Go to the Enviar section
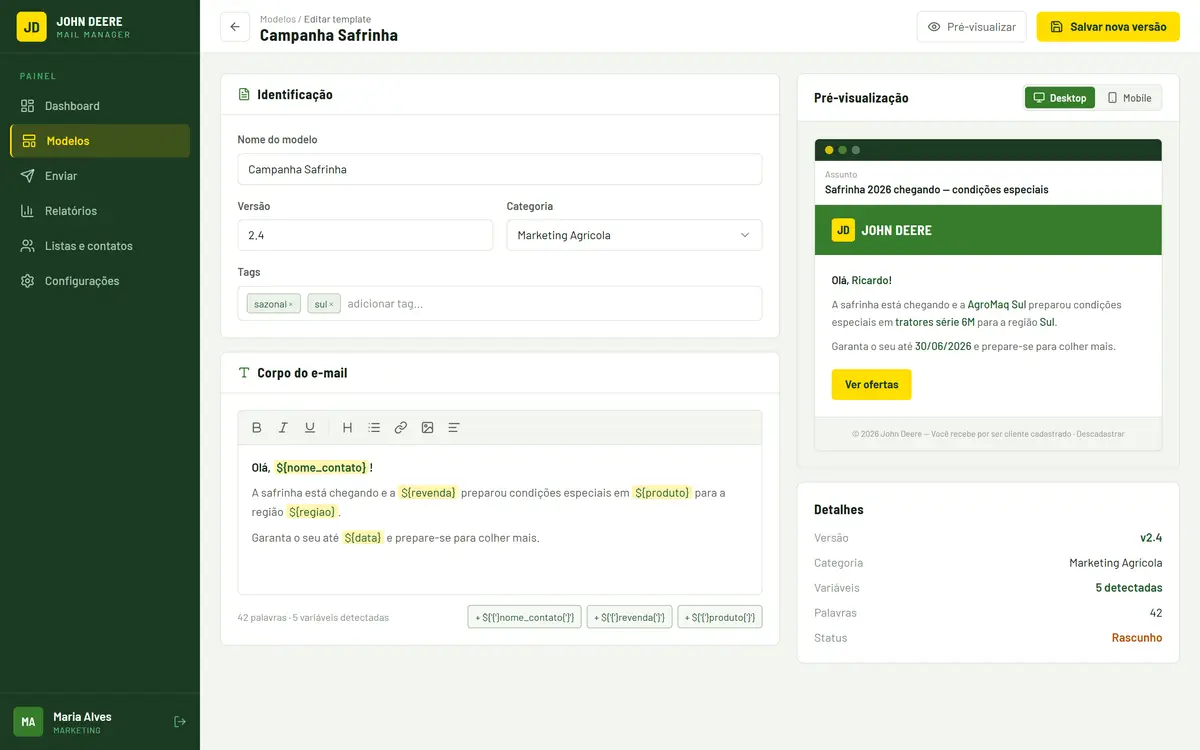This screenshot has height=750, width=1200. 100,176
